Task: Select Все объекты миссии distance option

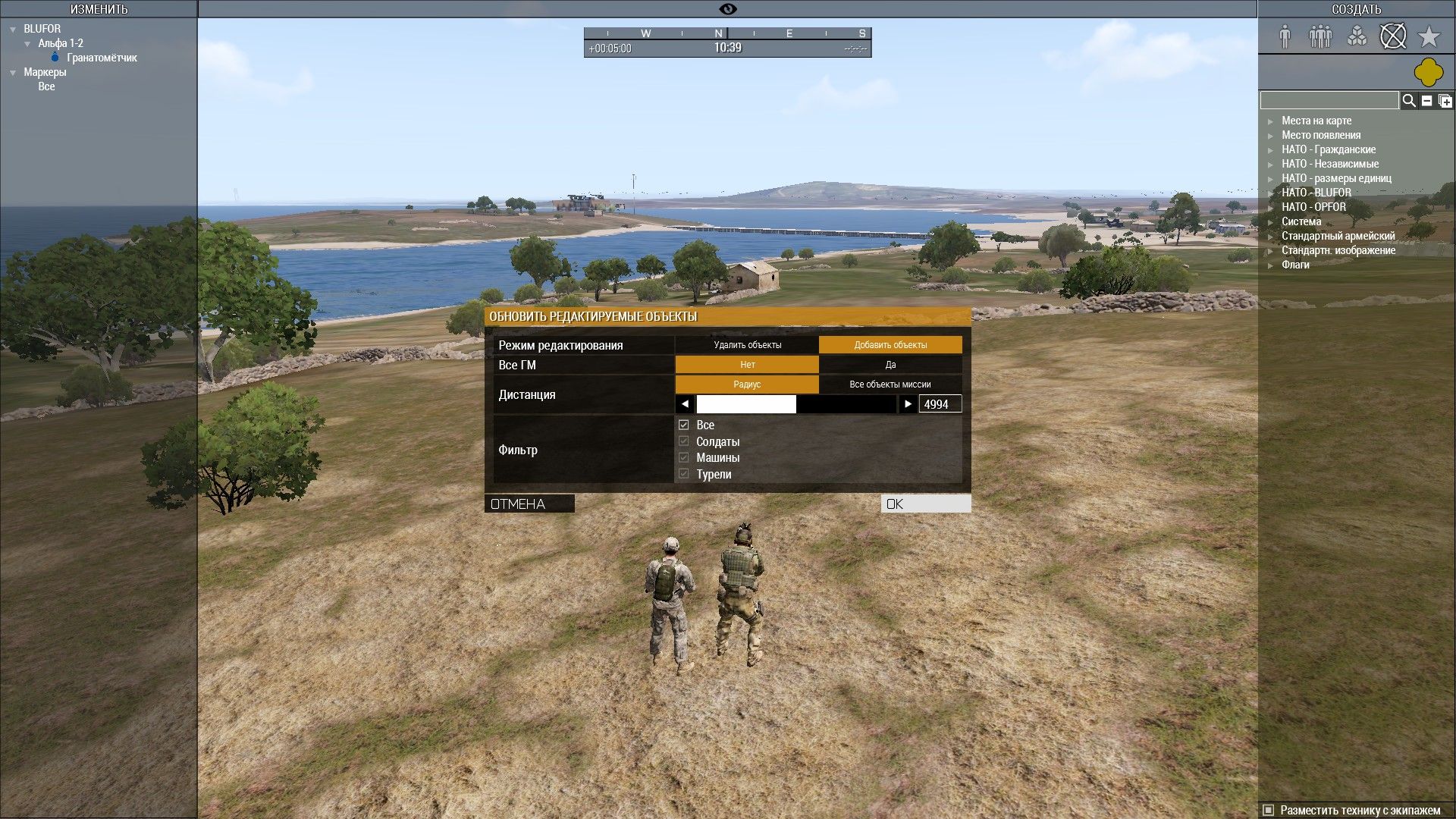Action: 891,384
